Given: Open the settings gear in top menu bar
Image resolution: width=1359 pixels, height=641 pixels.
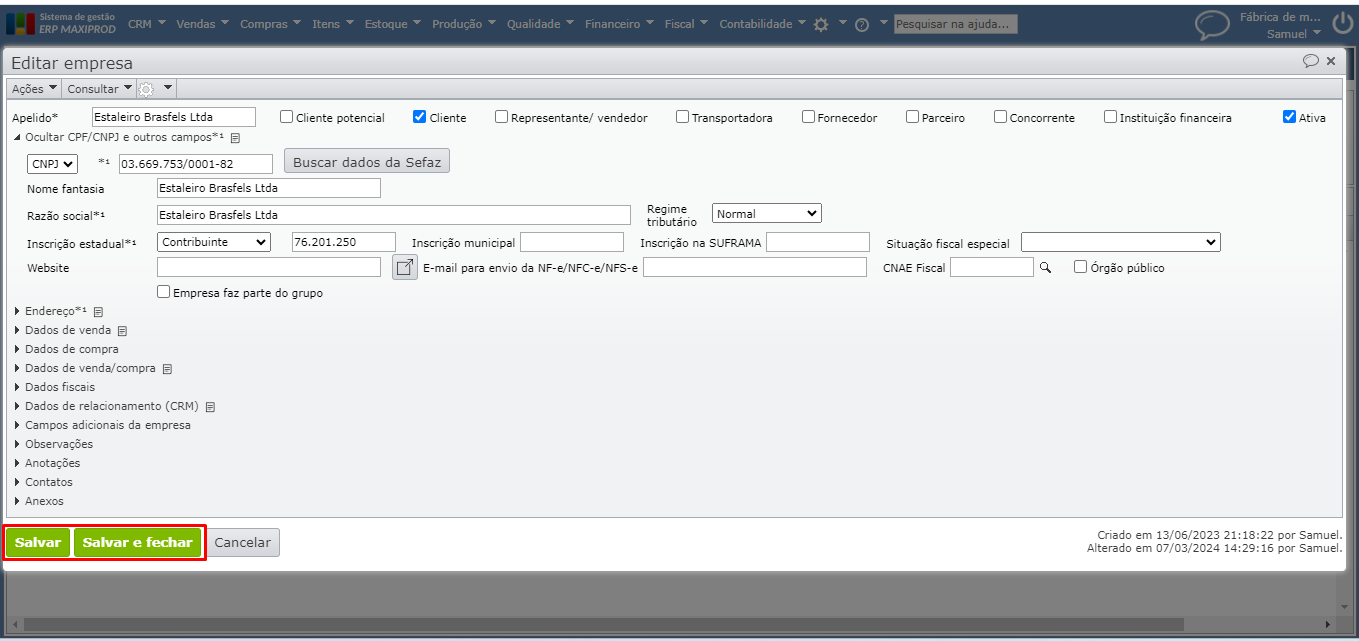Looking at the screenshot, I should 821,25.
